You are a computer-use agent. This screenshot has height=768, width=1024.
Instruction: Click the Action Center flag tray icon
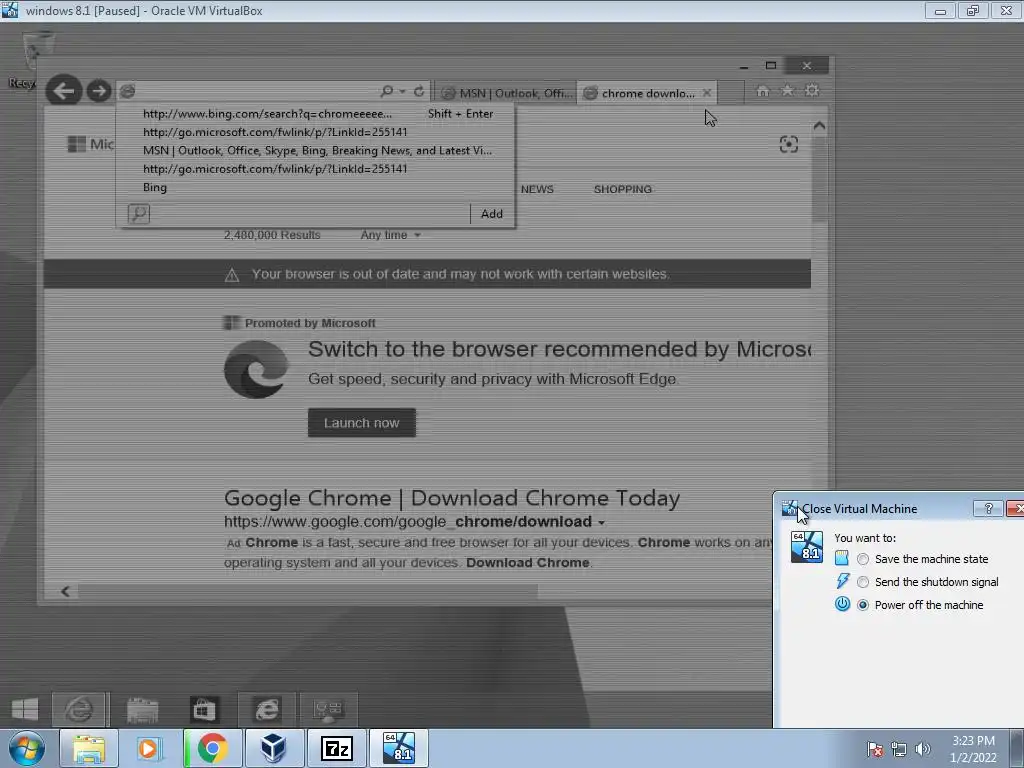874,749
